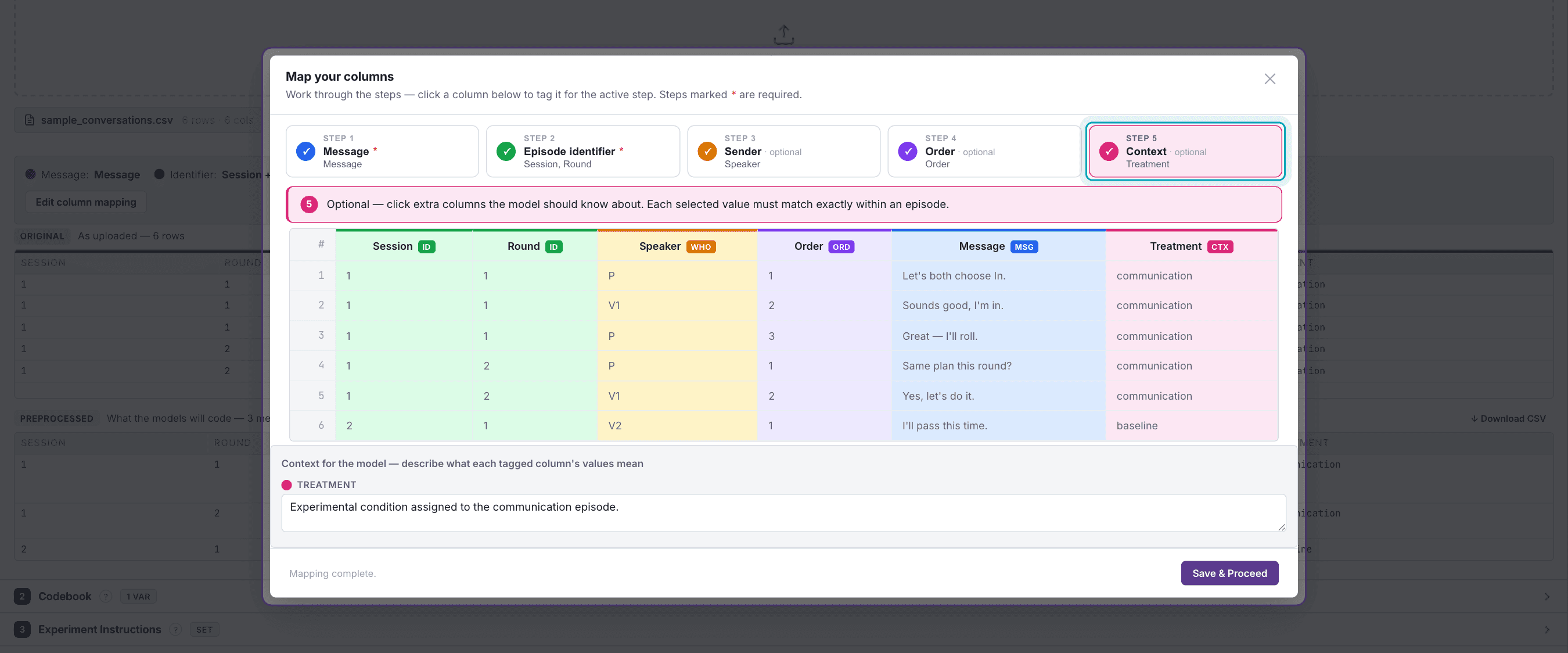The image size is (1568, 653).
Task: Open the Experiment Instructions help question-mark icon
Action: click(175, 629)
